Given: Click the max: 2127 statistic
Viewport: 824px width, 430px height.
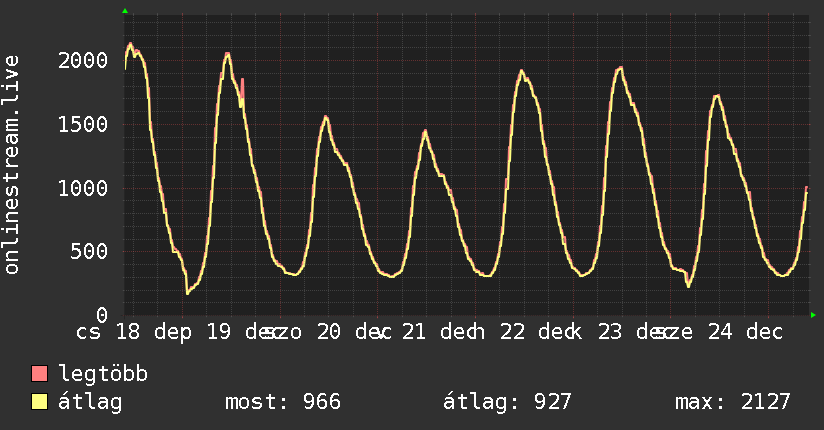Looking at the screenshot, I should (733, 402).
